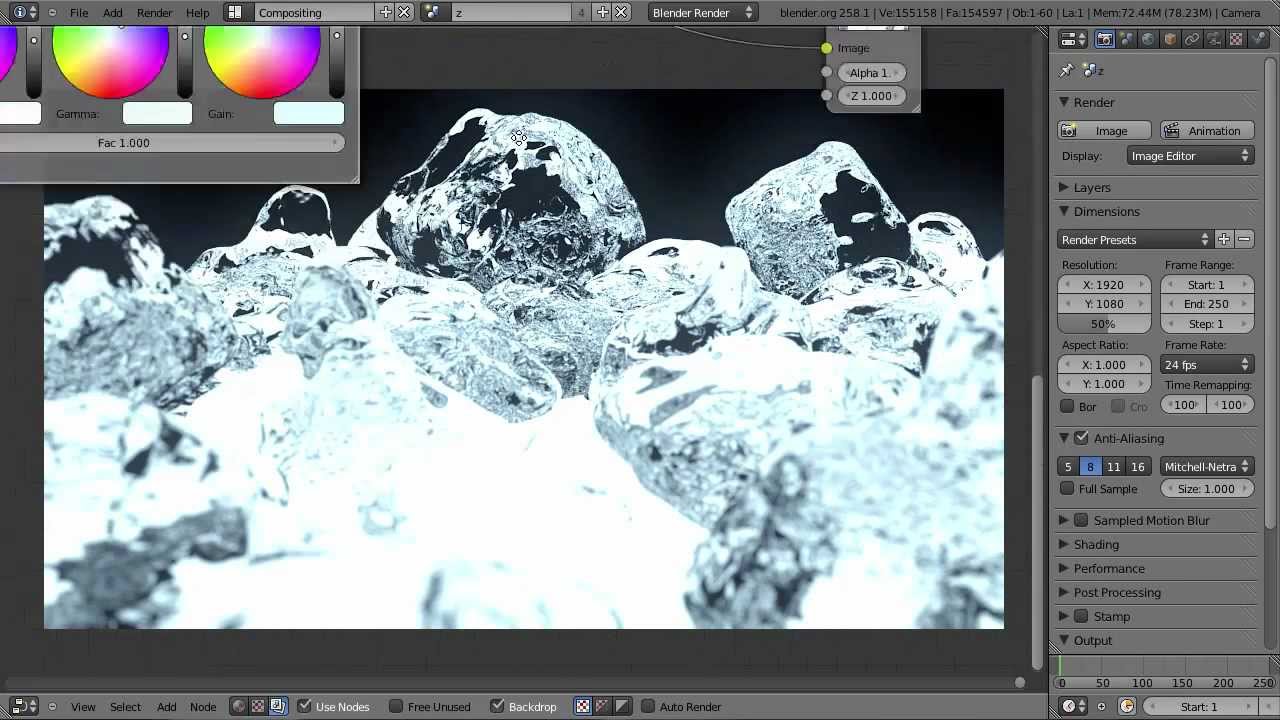Image resolution: width=1280 pixels, height=720 pixels.
Task: Add a render preset with plus
Action: click(1224, 239)
